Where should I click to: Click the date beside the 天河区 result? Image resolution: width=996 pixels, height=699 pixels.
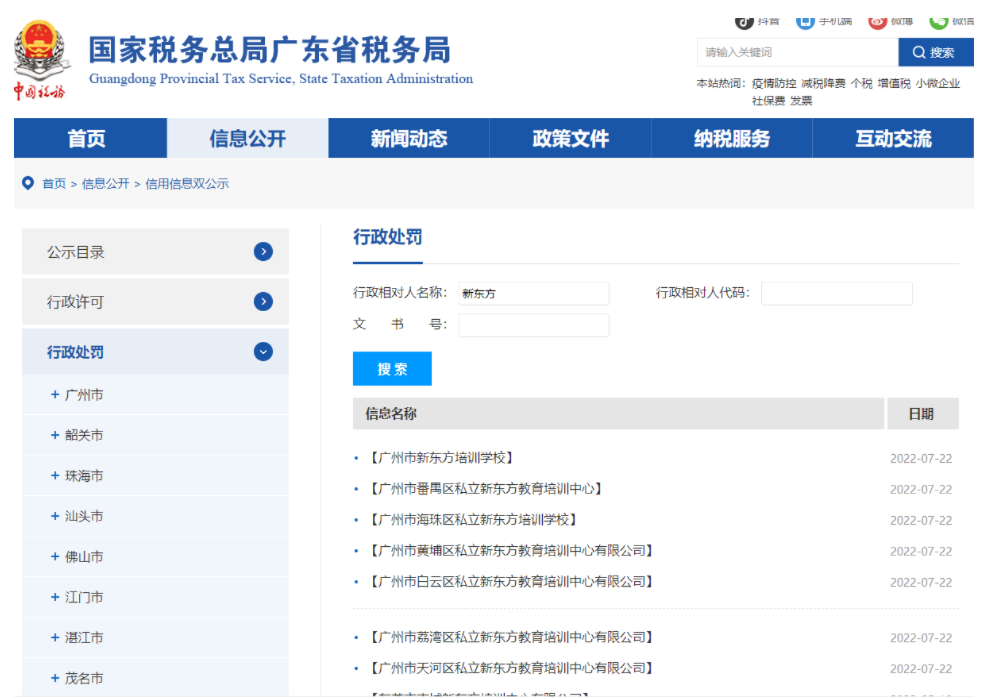(921, 668)
